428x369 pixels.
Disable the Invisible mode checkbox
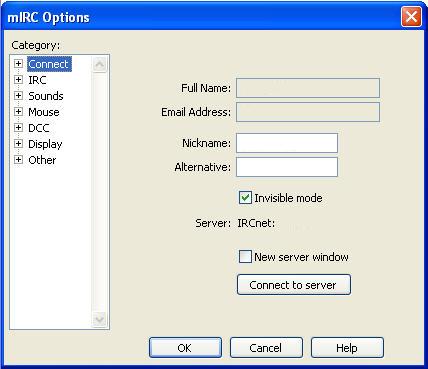click(245, 198)
